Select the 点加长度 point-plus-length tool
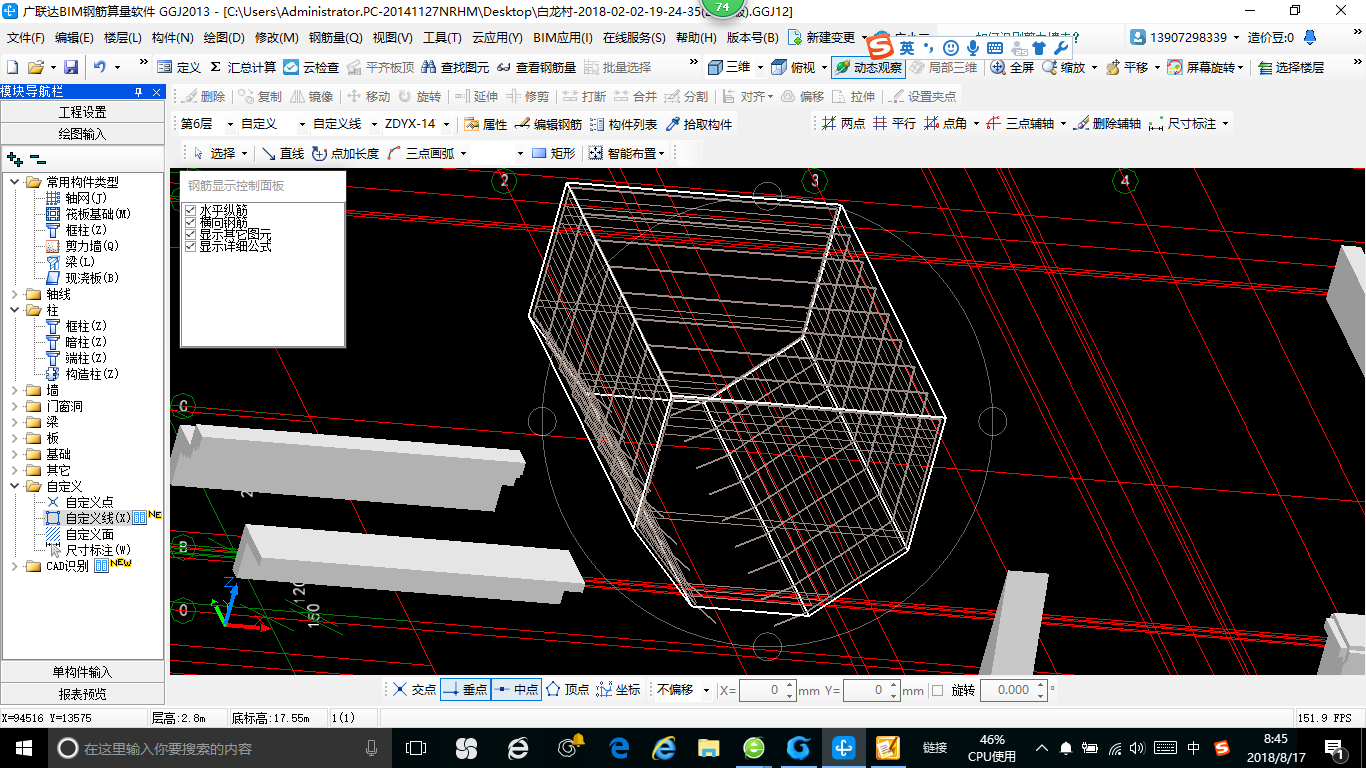The height and width of the screenshot is (768, 1366). (345, 153)
